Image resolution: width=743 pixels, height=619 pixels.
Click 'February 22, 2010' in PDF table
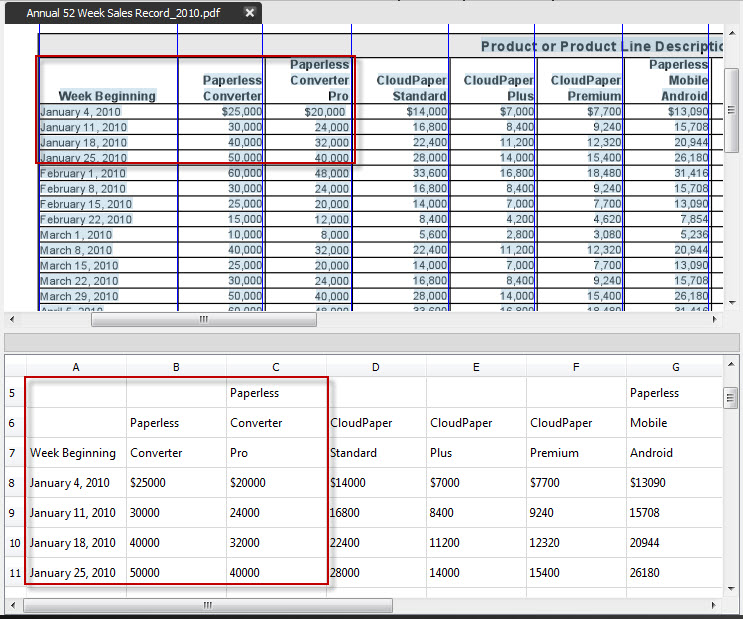point(86,219)
